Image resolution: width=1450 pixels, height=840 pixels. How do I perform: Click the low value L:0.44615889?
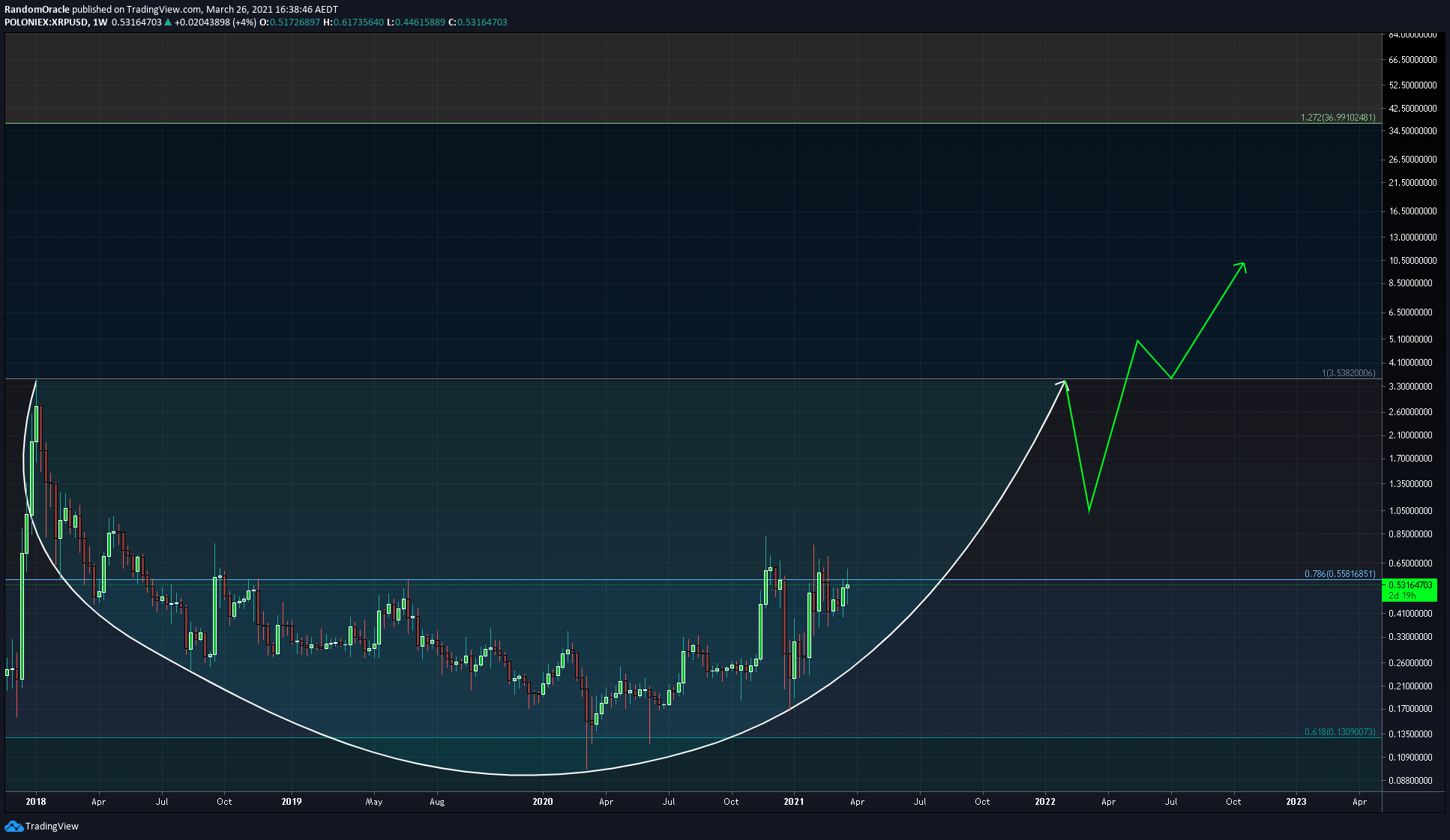point(416,22)
